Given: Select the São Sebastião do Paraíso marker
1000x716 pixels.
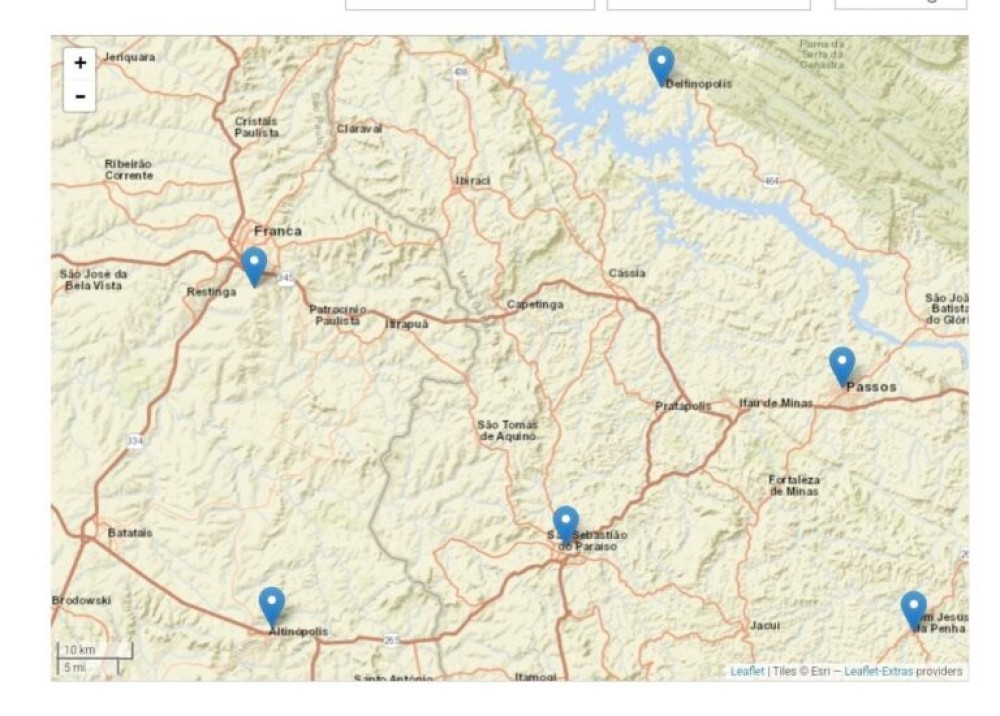Looking at the screenshot, I should [566, 527].
